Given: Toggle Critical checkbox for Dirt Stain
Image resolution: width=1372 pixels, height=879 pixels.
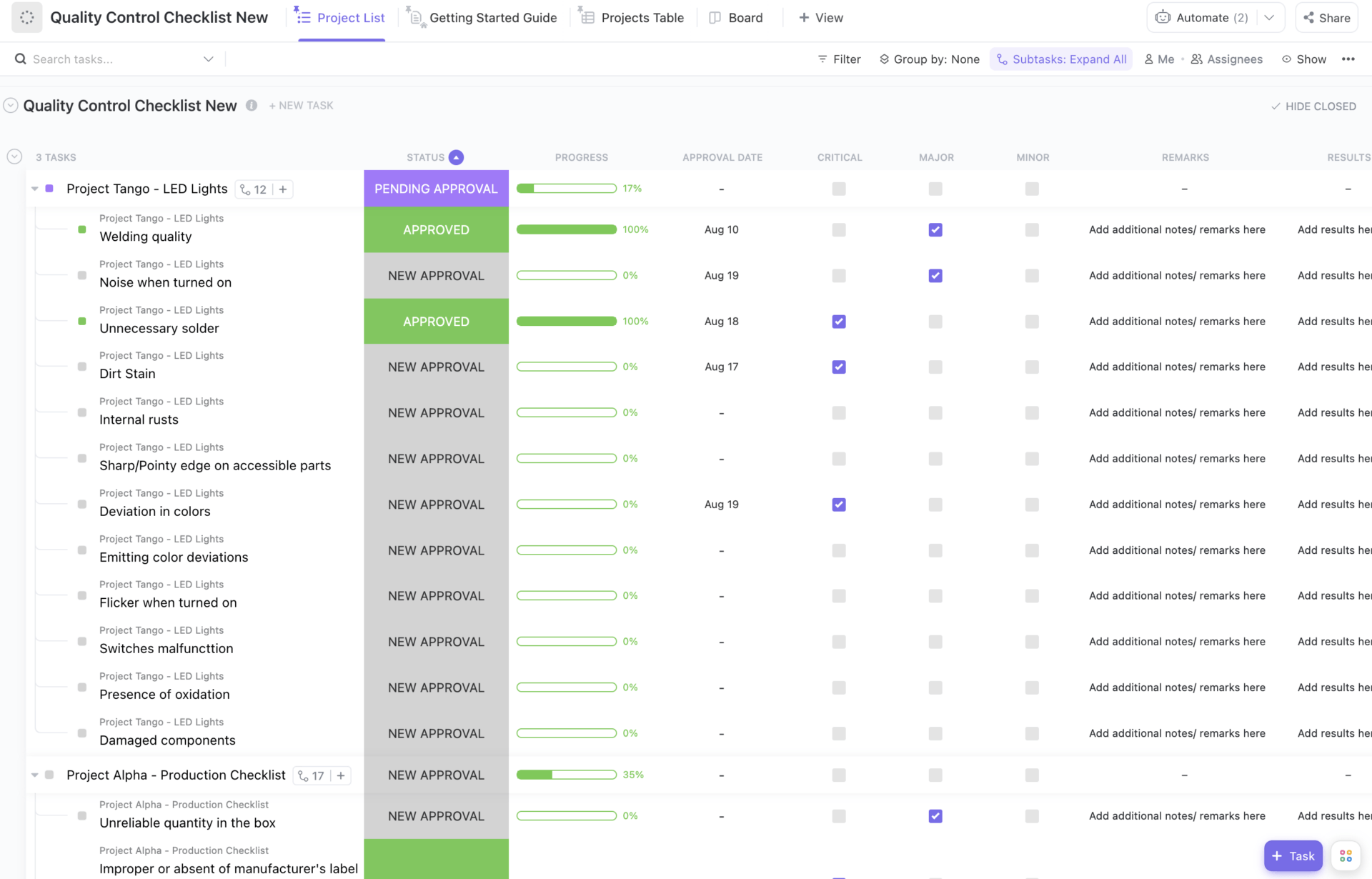Looking at the screenshot, I should (x=838, y=366).
